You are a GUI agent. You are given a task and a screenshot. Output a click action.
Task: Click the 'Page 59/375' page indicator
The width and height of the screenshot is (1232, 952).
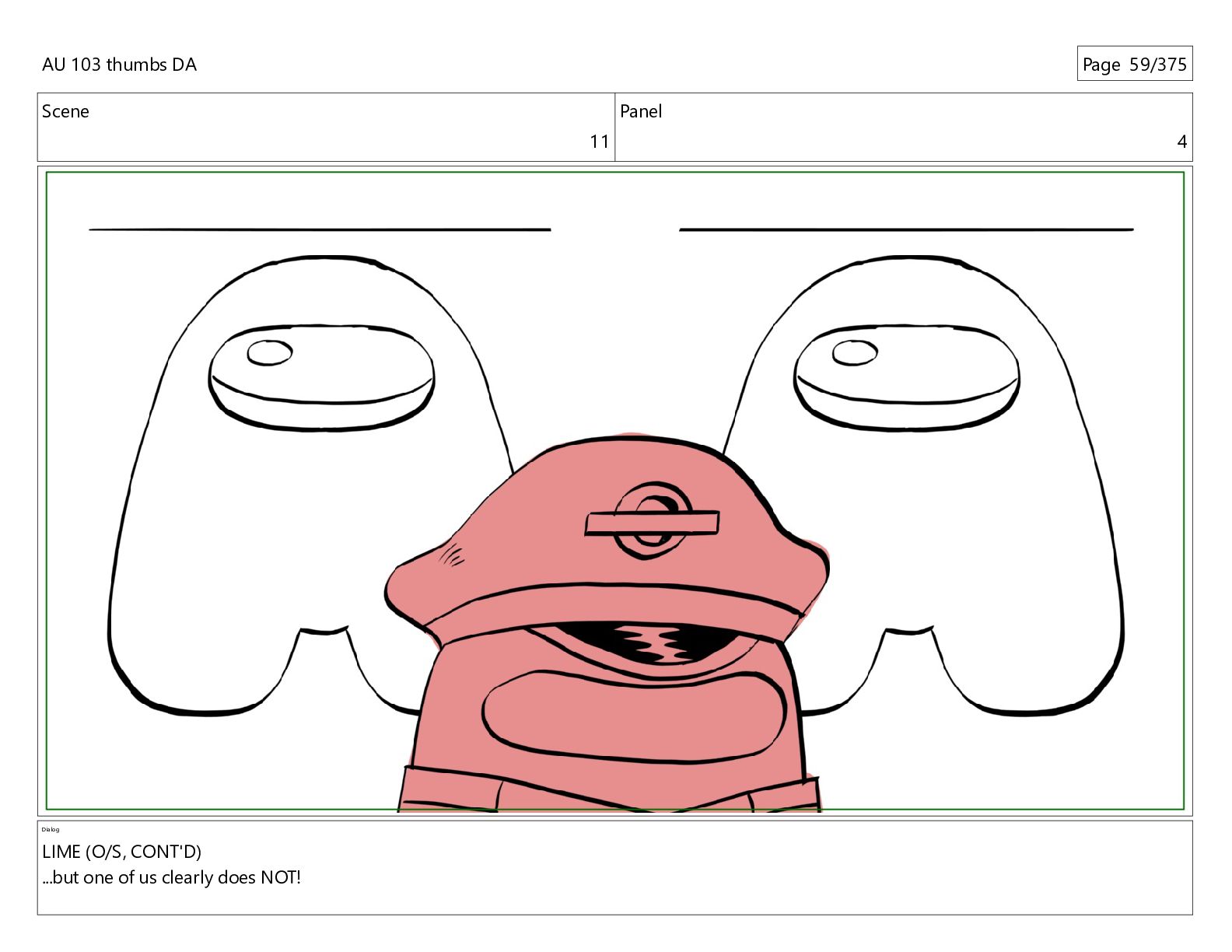click(1135, 65)
